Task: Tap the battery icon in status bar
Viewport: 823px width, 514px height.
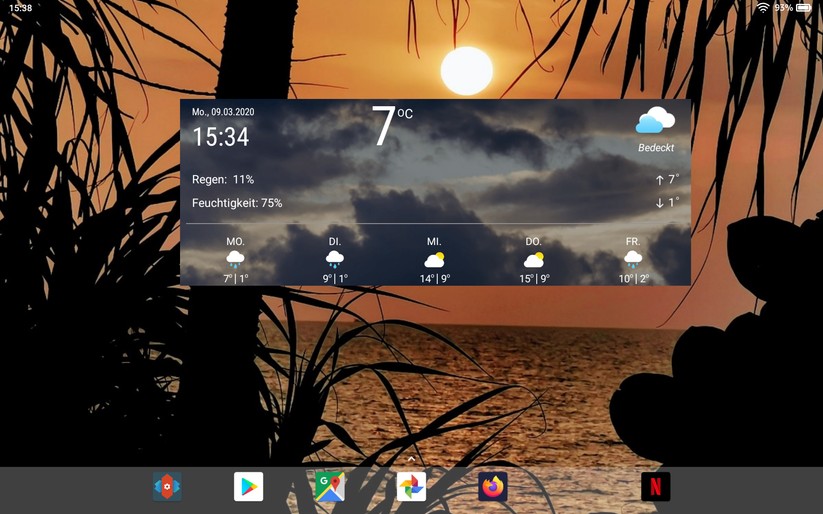Action: click(x=804, y=8)
